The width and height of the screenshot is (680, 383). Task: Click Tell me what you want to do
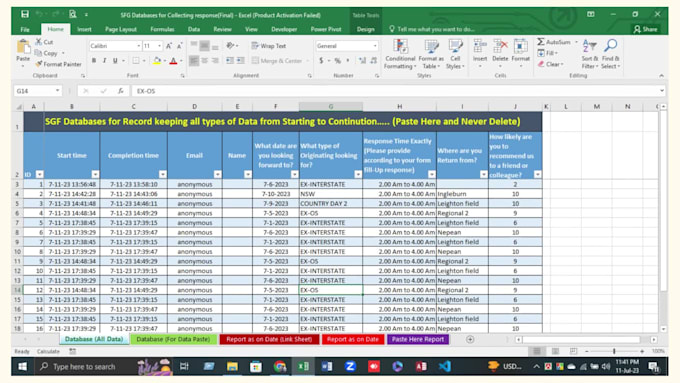click(x=432, y=29)
